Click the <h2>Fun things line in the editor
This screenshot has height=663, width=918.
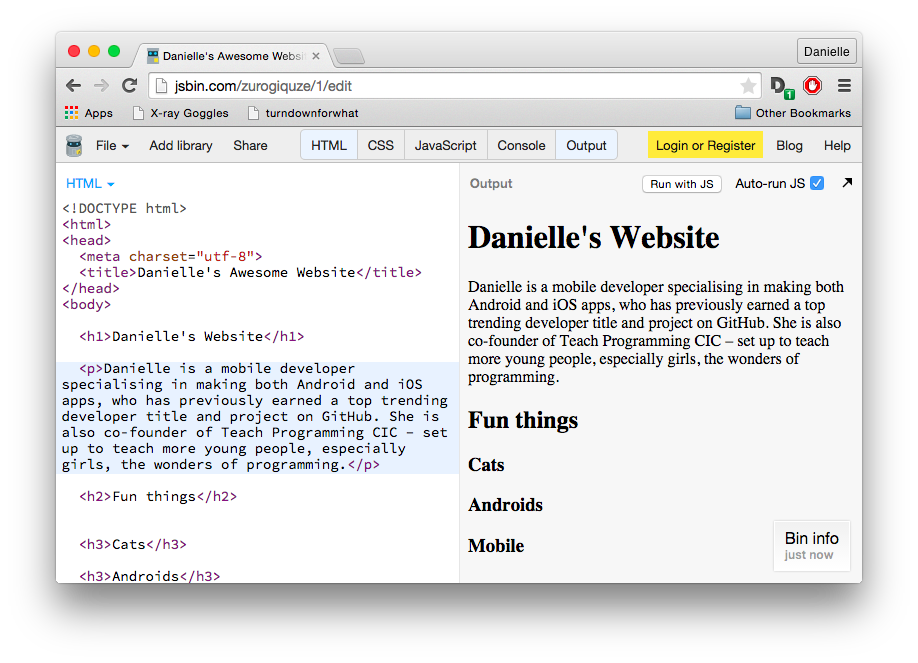click(158, 497)
